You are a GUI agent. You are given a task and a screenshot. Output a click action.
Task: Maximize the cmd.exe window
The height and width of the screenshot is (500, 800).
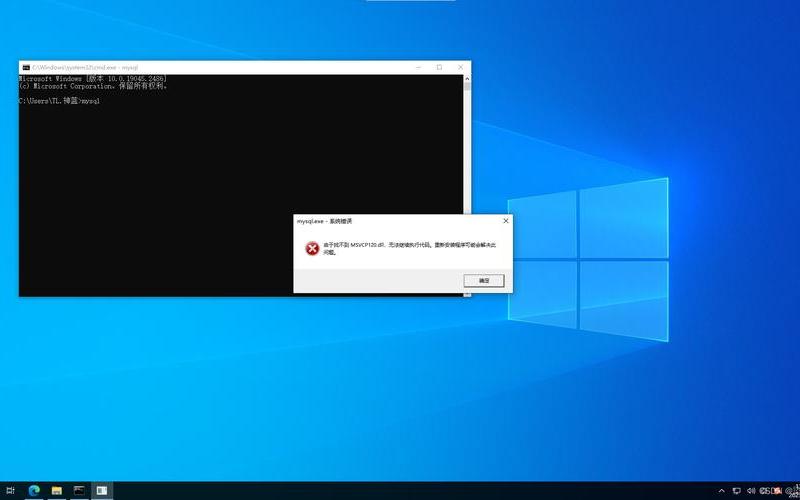[439, 67]
